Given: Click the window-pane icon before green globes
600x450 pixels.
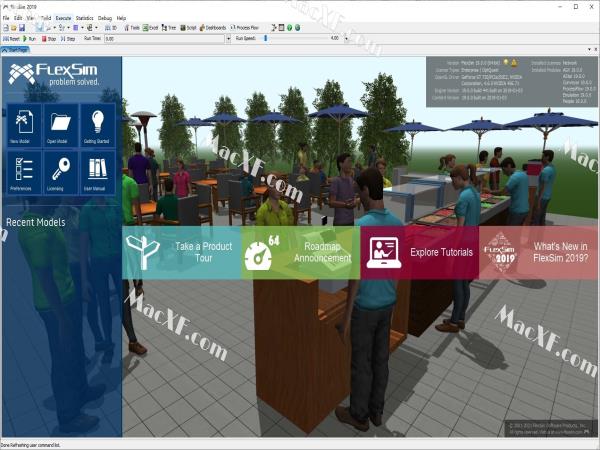Looking at the screenshot, I should [282, 28].
